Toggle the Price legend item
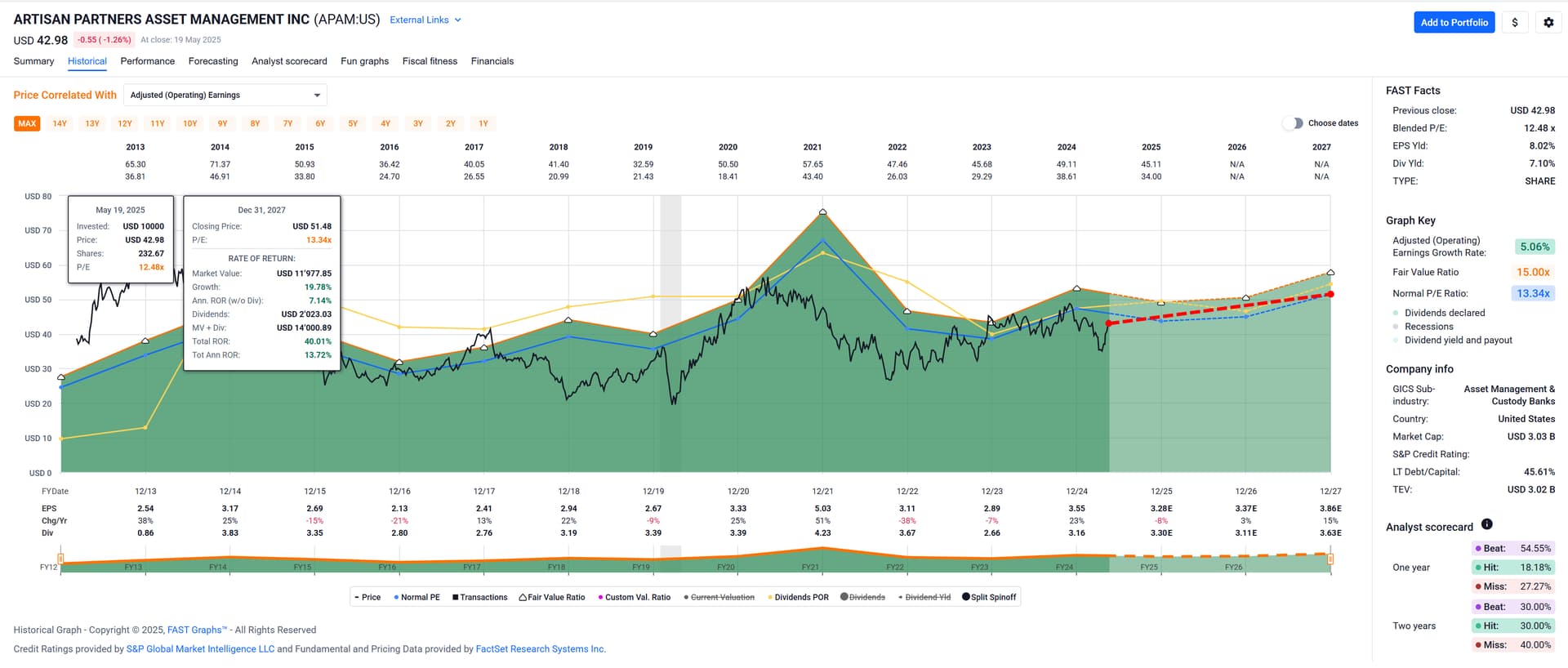Viewport: 1568px width, 668px height. coord(367,597)
